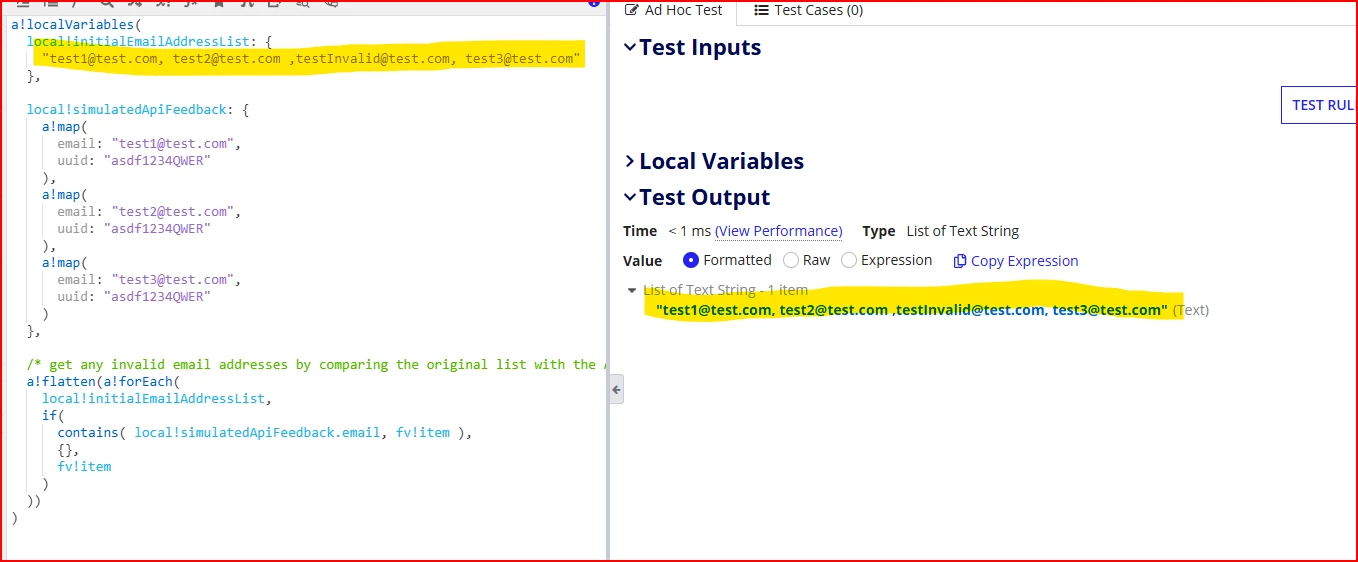Click the "< 1 ms" time value
The width and height of the screenshot is (1358, 562).
tap(689, 231)
